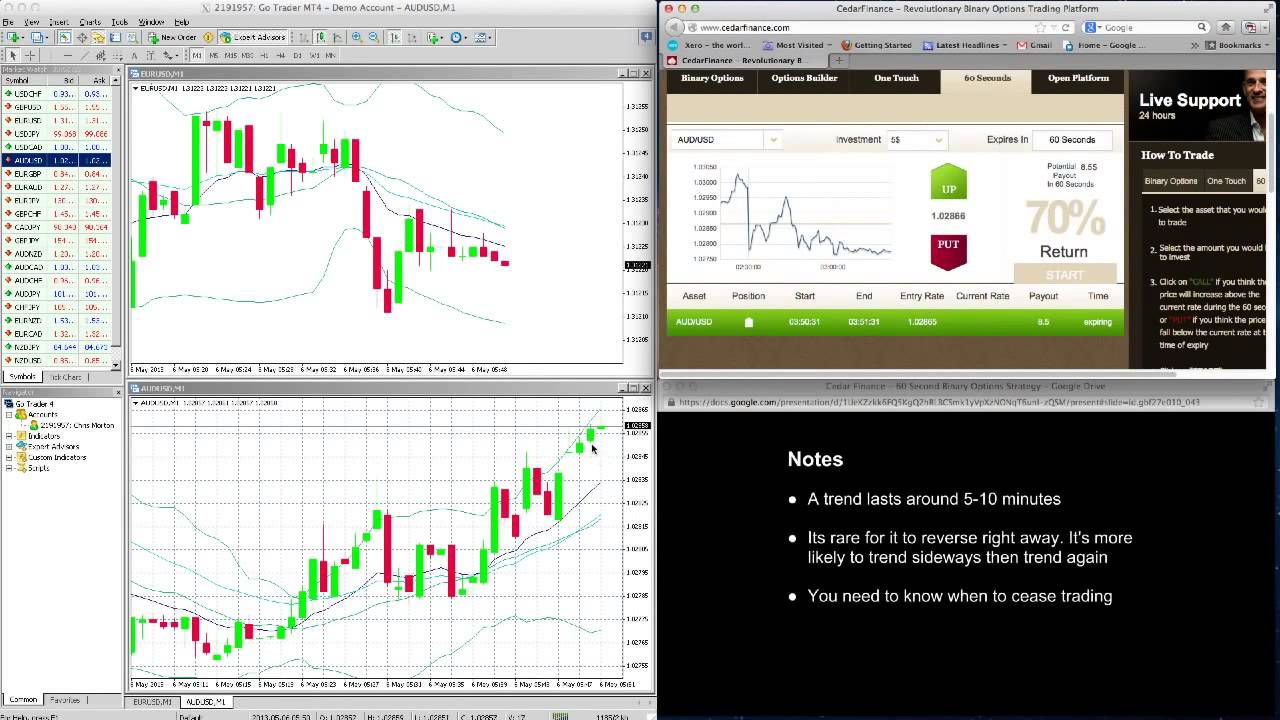Toggle Expert Advisors in the MT4 toolbar
Image resolution: width=1280 pixels, height=720 pixels.
[x=253, y=37]
